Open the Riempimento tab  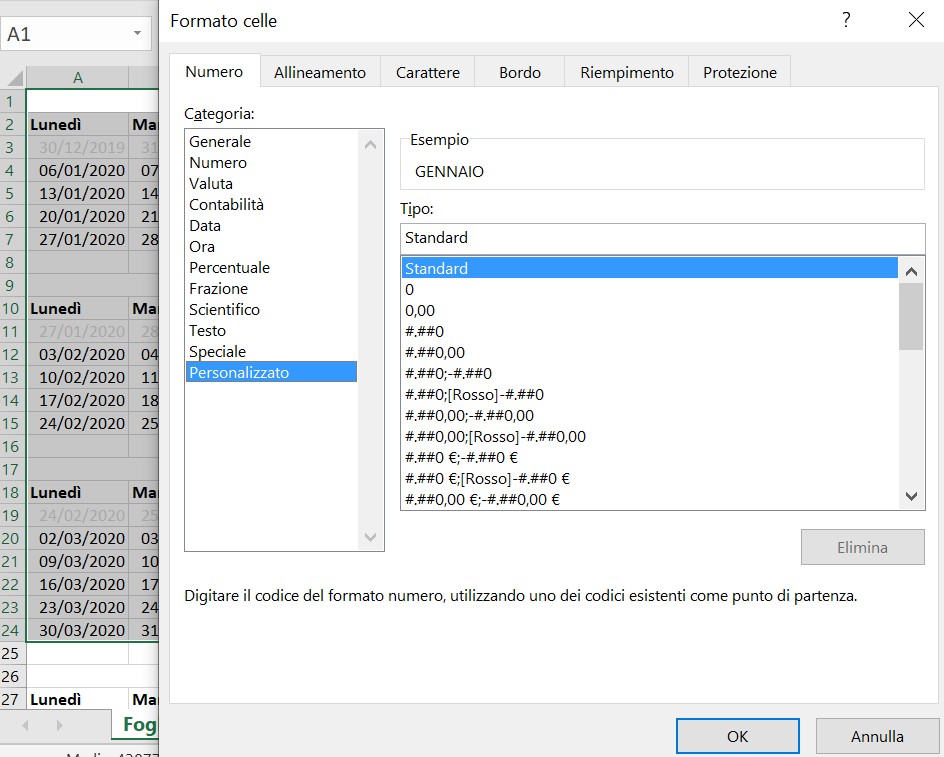pos(627,73)
